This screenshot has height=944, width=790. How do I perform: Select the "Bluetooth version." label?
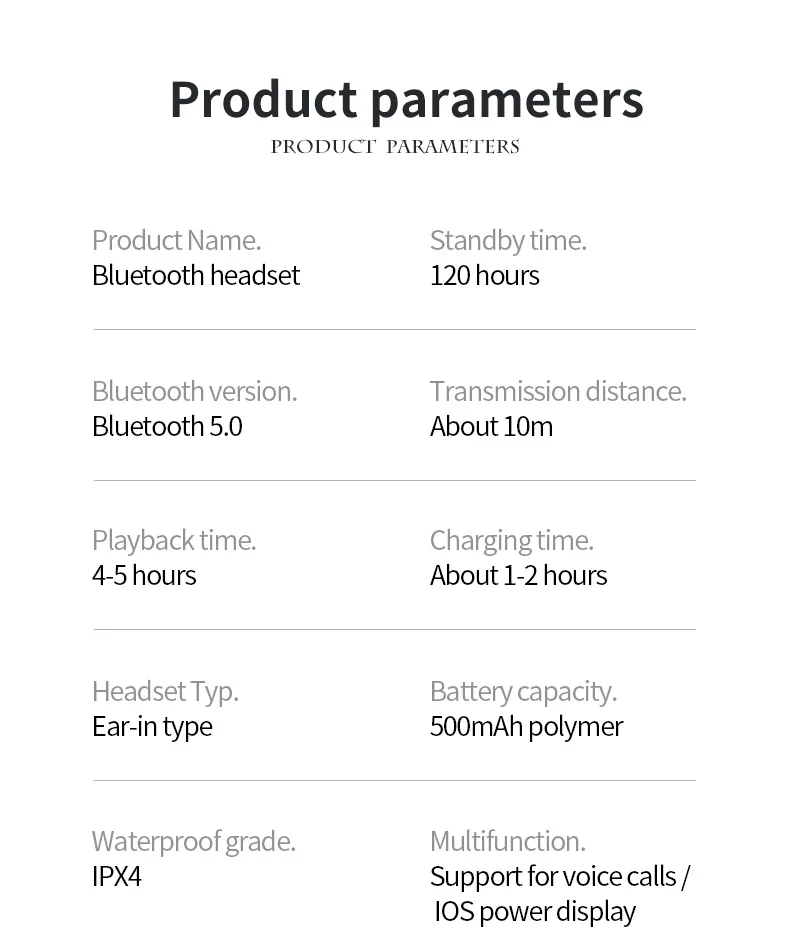[x=194, y=391]
